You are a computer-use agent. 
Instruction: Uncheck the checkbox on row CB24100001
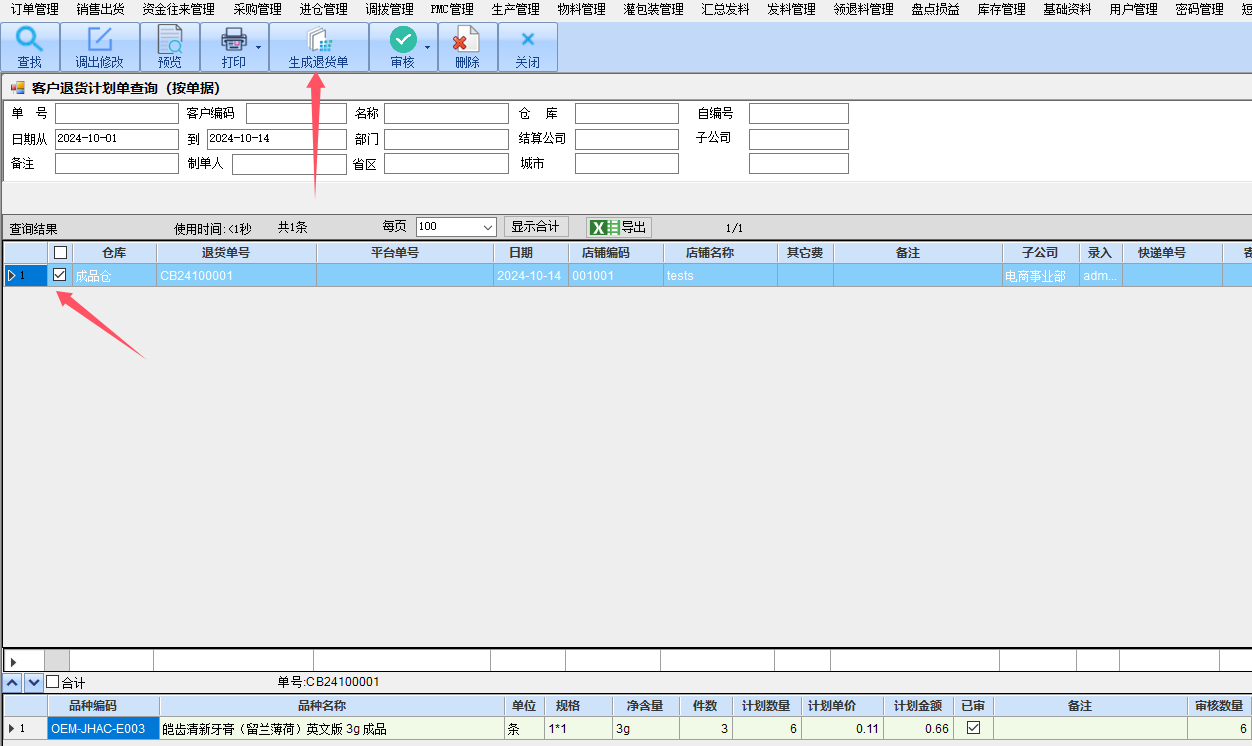pos(60,274)
